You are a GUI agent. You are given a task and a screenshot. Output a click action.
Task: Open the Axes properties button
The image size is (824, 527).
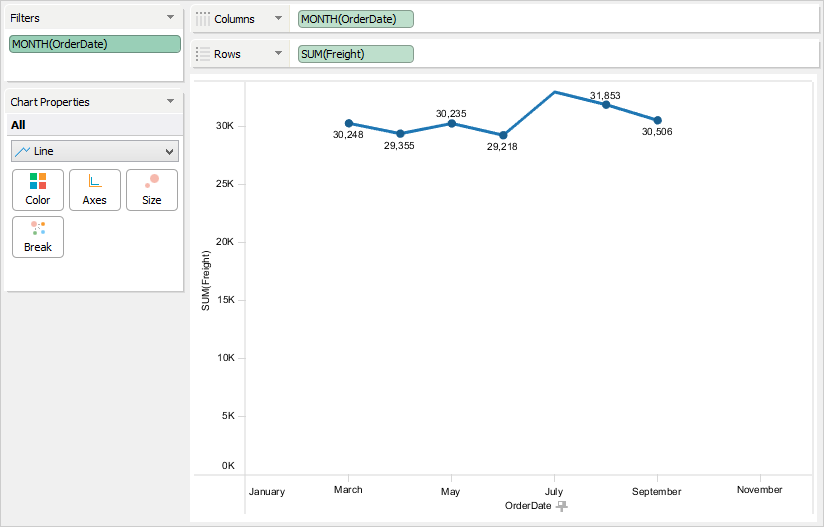coord(95,189)
